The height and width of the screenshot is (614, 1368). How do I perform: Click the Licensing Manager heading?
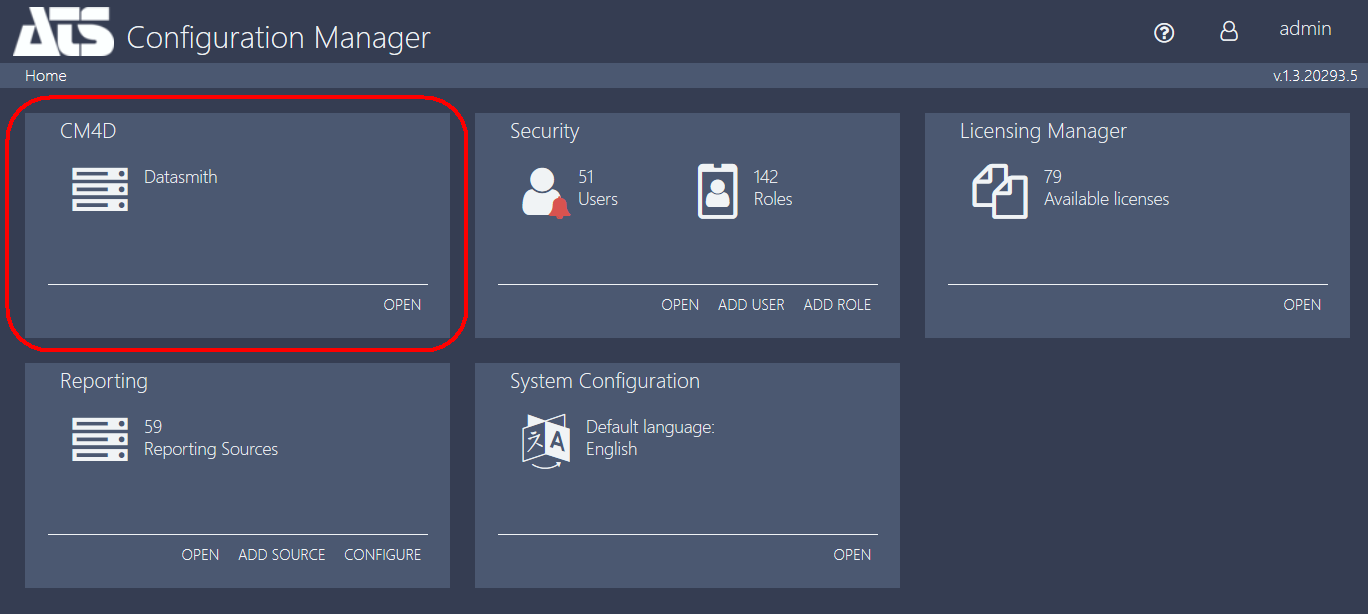1043,131
